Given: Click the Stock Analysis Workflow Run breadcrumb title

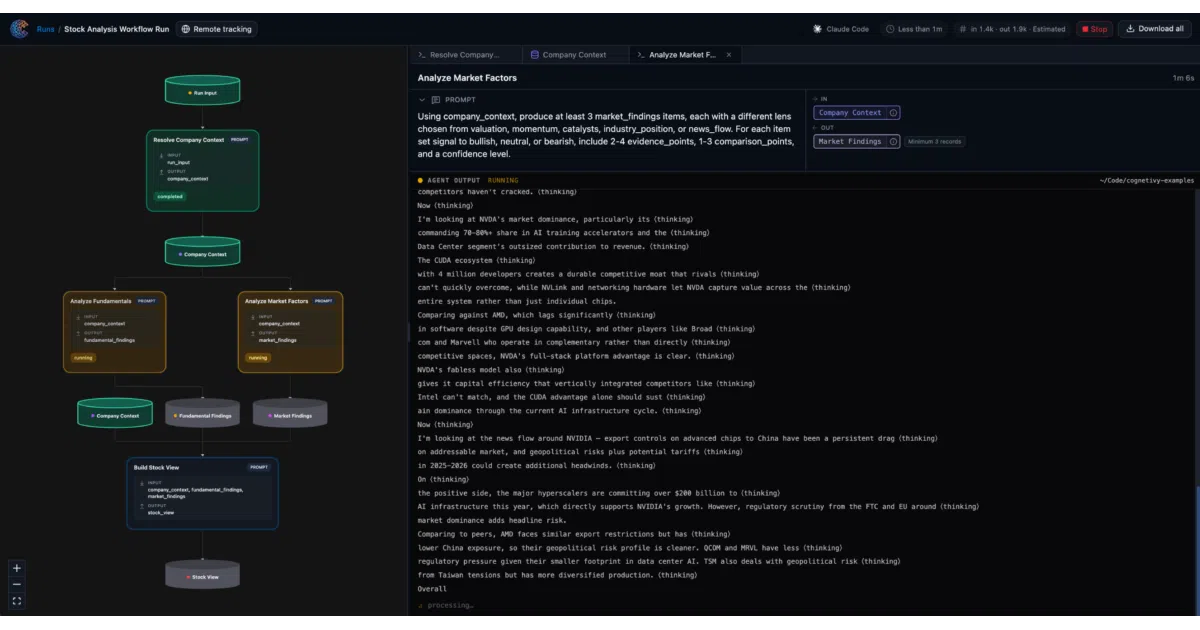Looking at the screenshot, I should pyautogui.click(x=117, y=30).
